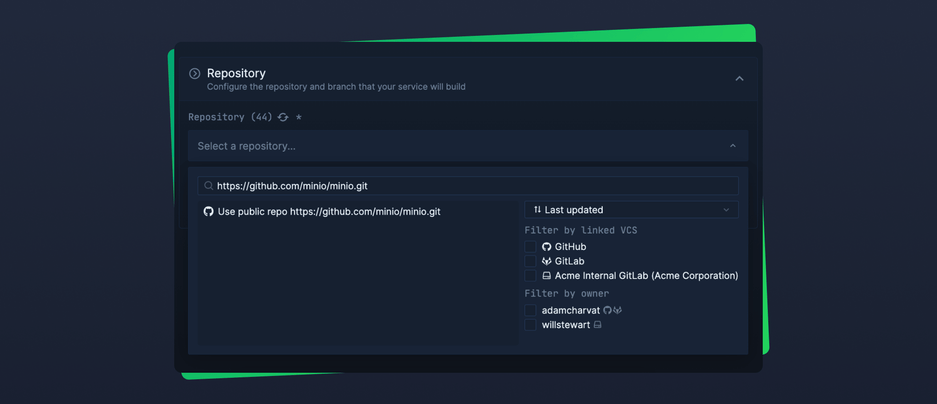Click Configure the repository and branch description

tap(336, 87)
